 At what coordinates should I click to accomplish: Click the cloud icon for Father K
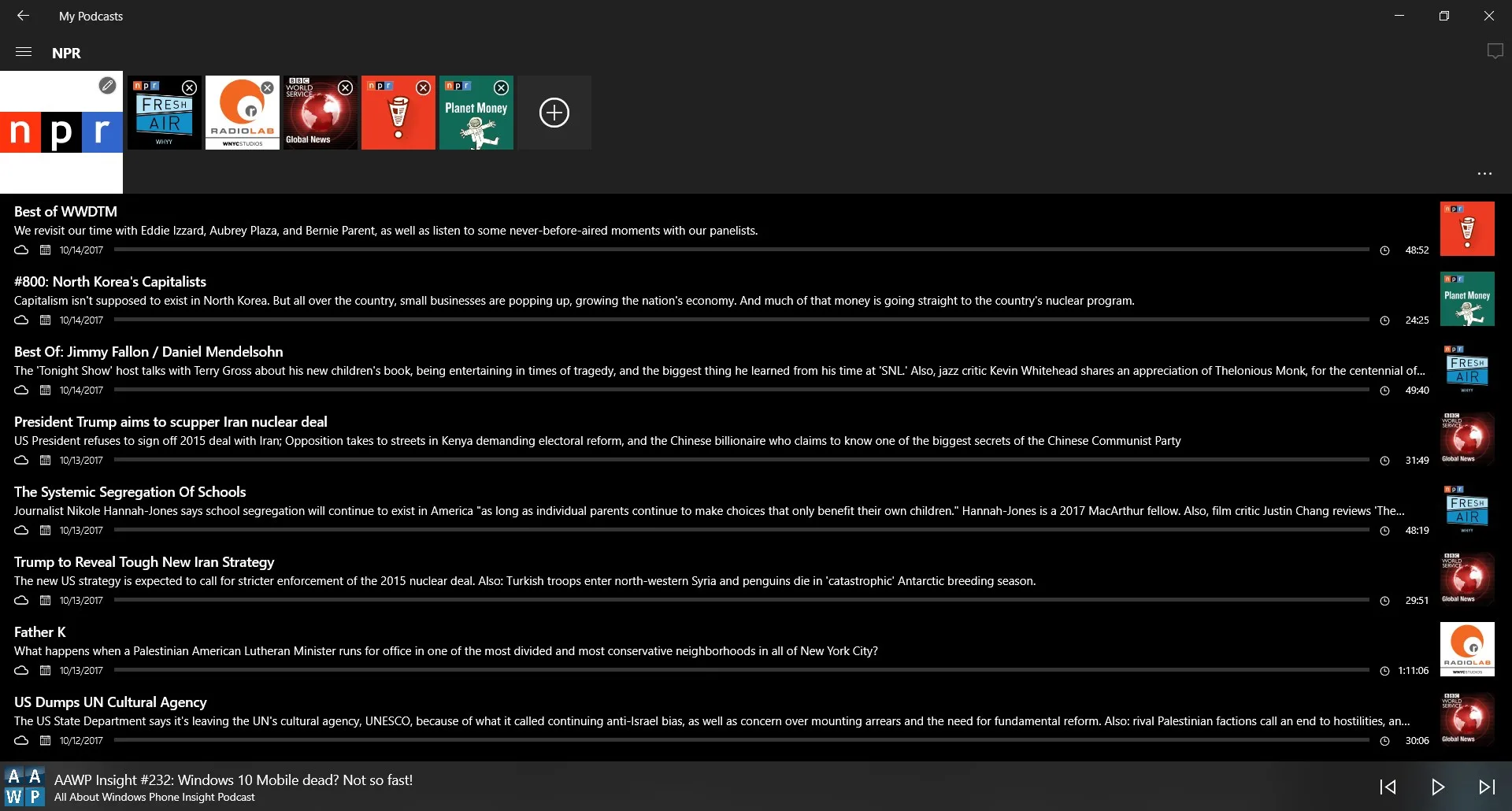pyautogui.click(x=21, y=671)
